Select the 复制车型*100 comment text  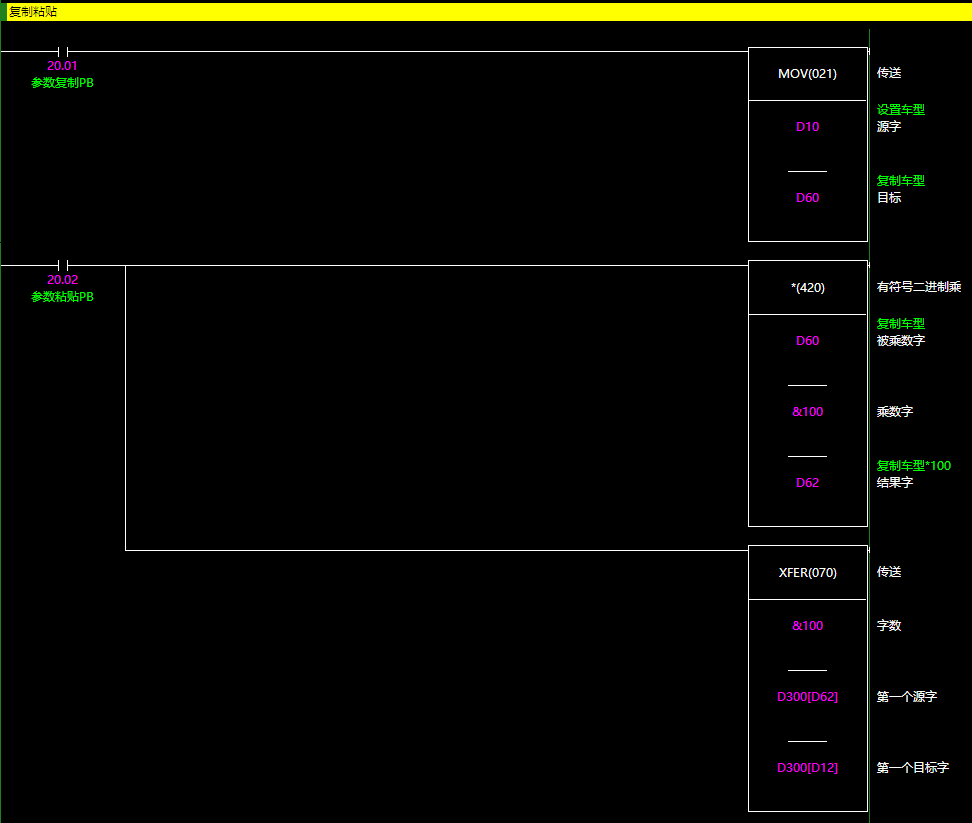coord(913,466)
